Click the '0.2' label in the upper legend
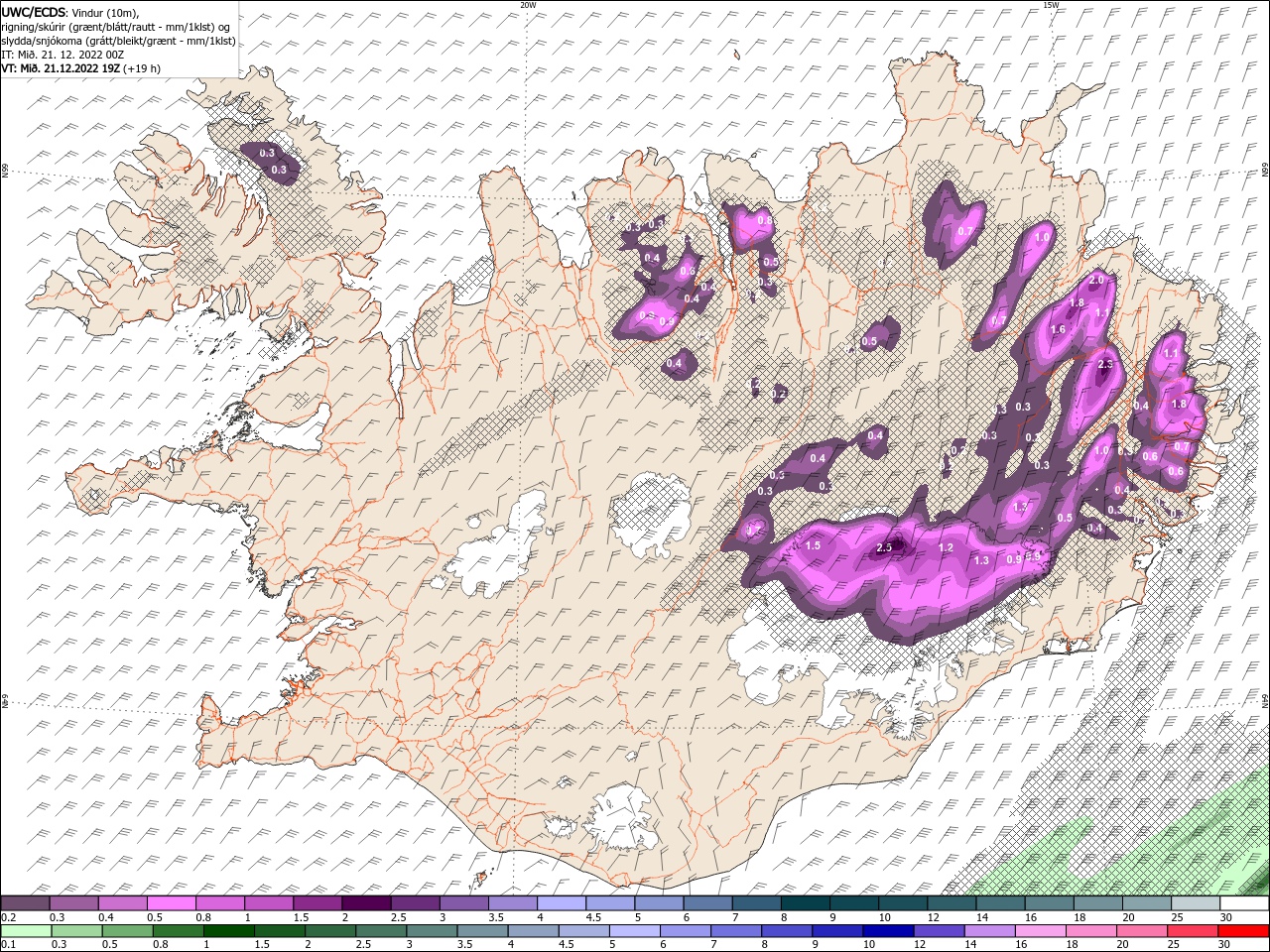1270x952 pixels. (x=8, y=917)
